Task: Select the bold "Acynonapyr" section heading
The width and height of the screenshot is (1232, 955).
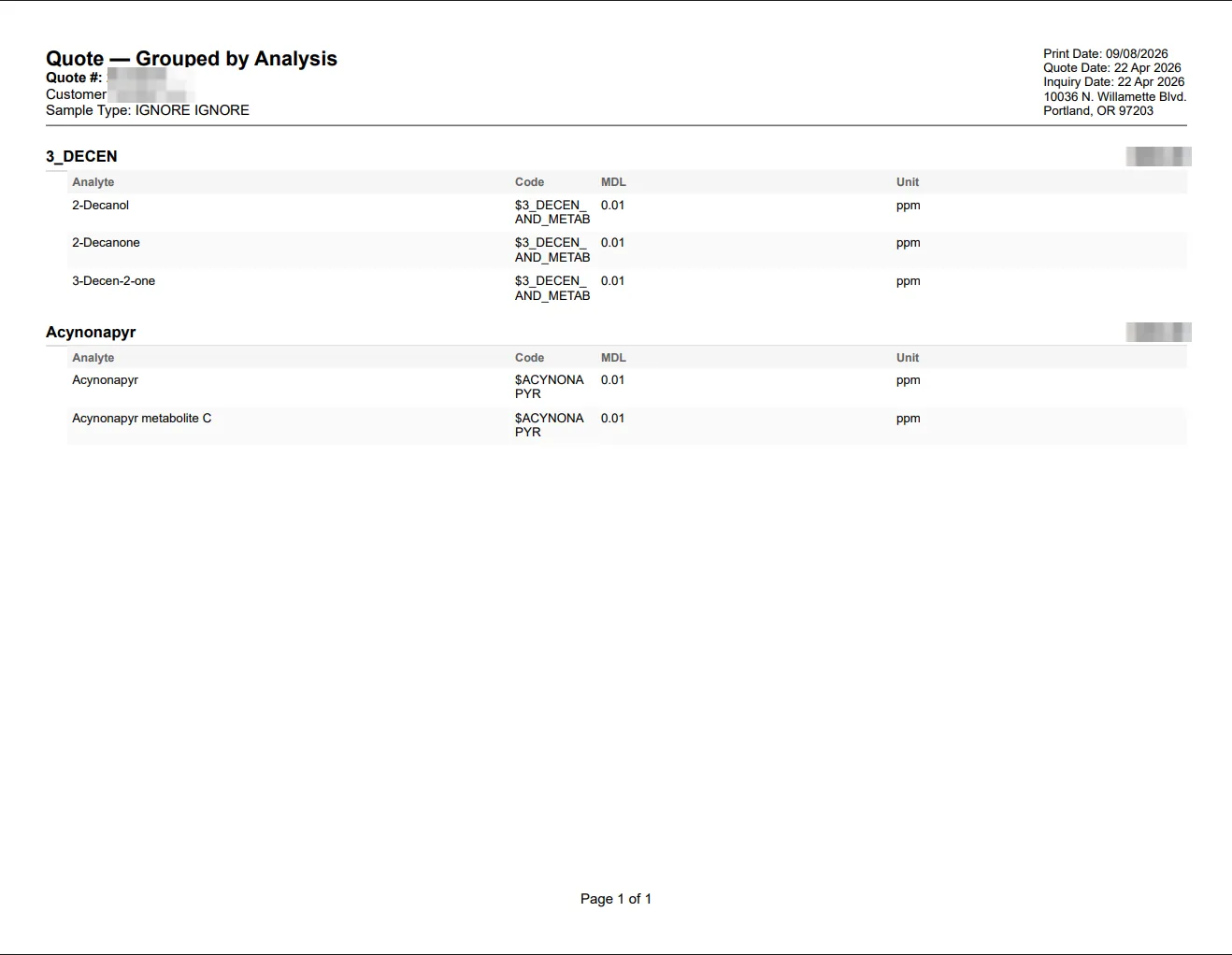Action: coord(91,332)
